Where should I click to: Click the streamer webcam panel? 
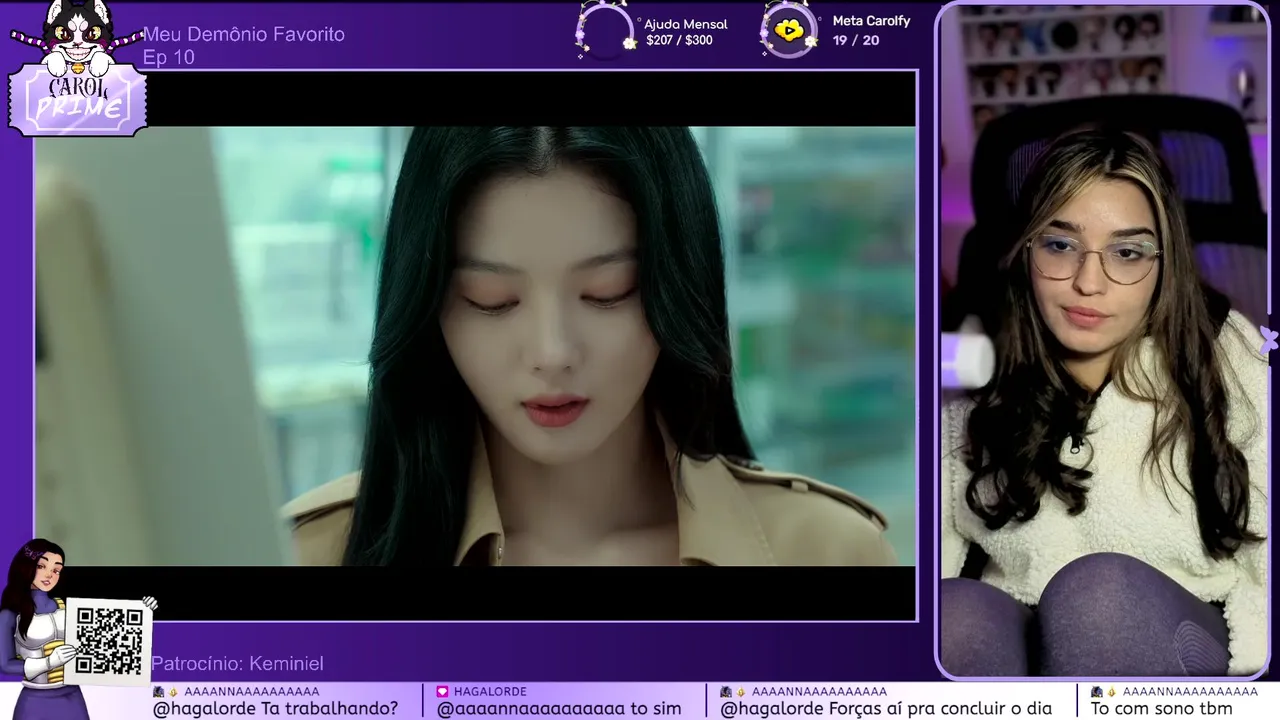pyautogui.click(x=1104, y=340)
